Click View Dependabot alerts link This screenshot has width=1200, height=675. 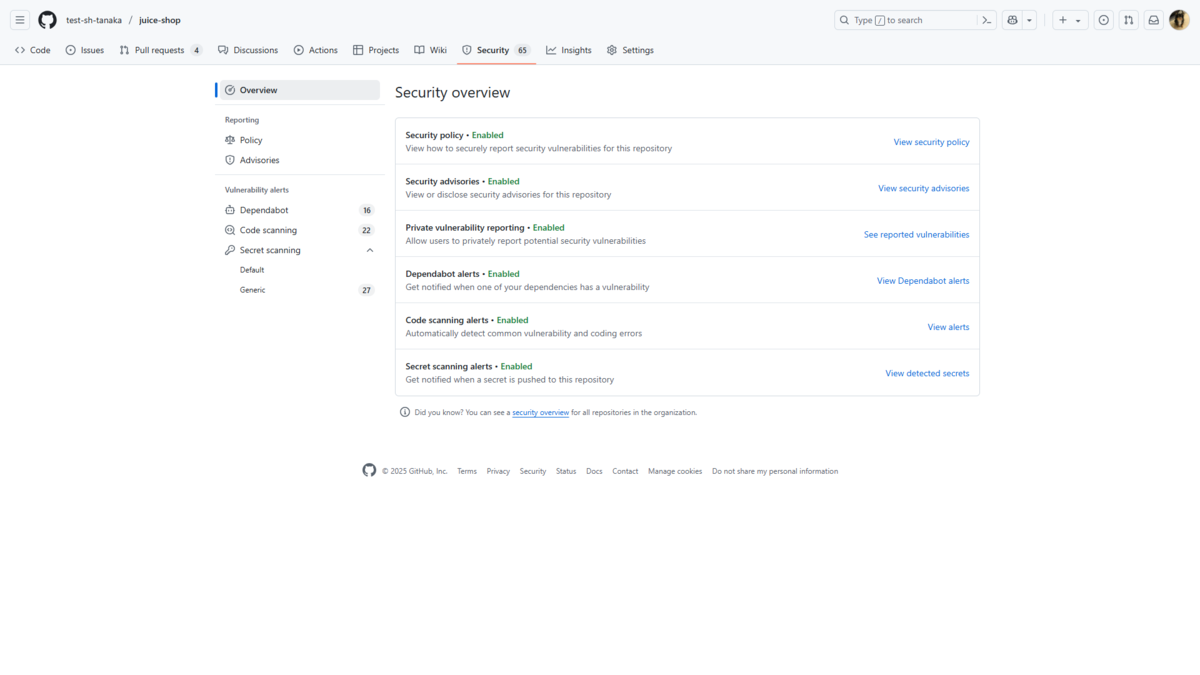click(x=923, y=281)
